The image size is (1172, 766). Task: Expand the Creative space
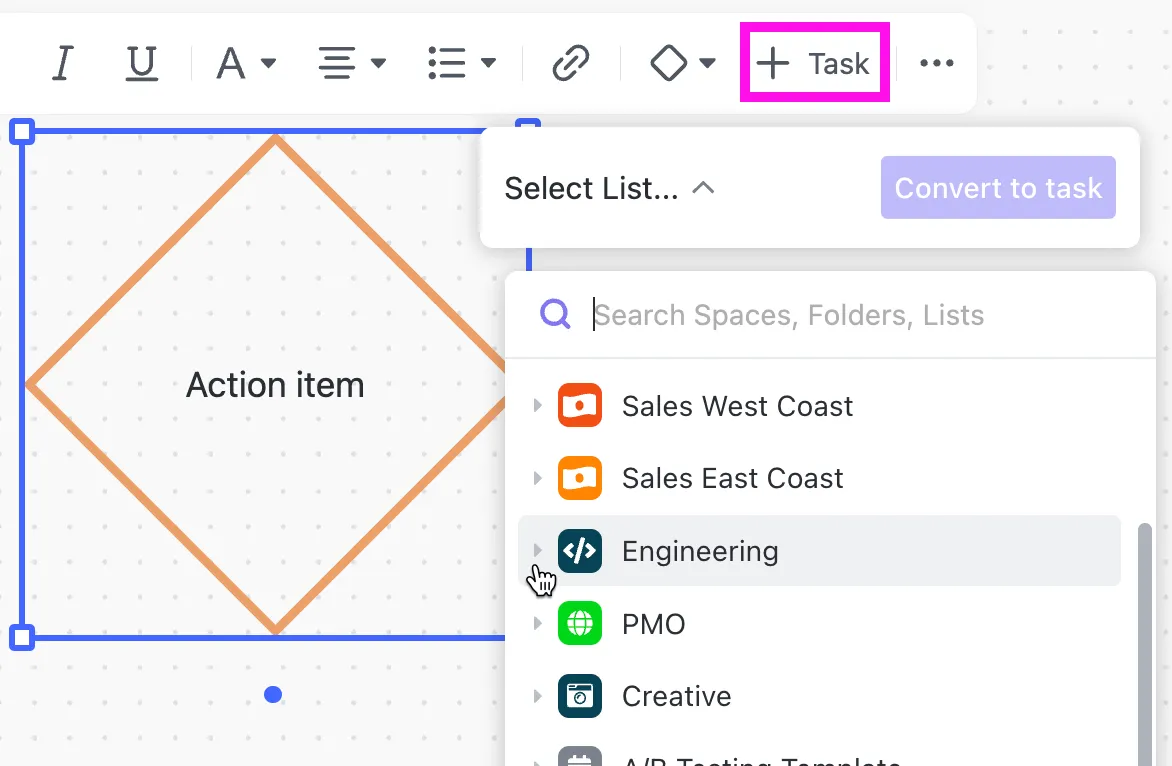pos(537,696)
